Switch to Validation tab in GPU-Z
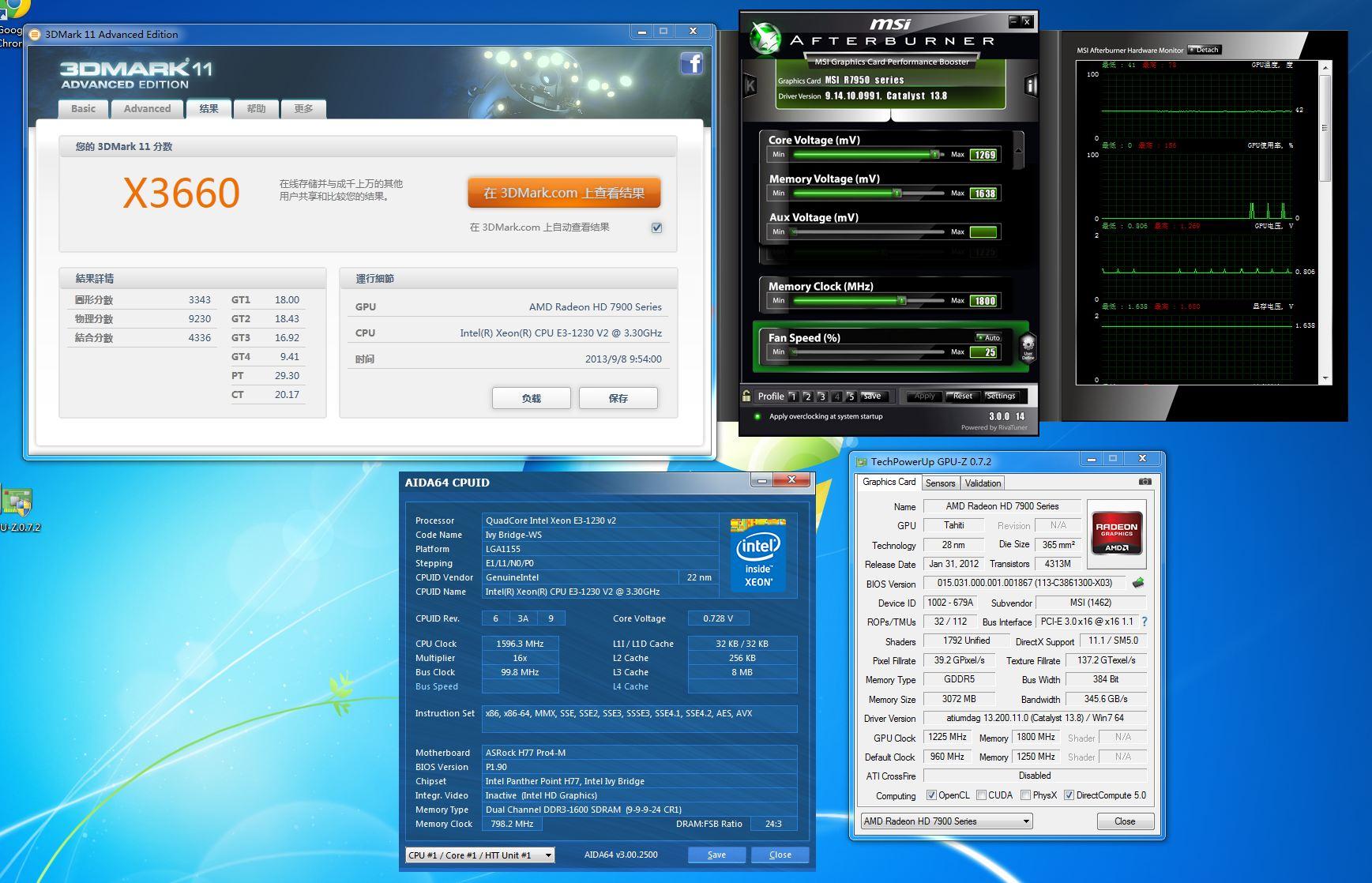The width and height of the screenshot is (1372, 883). (x=983, y=483)
